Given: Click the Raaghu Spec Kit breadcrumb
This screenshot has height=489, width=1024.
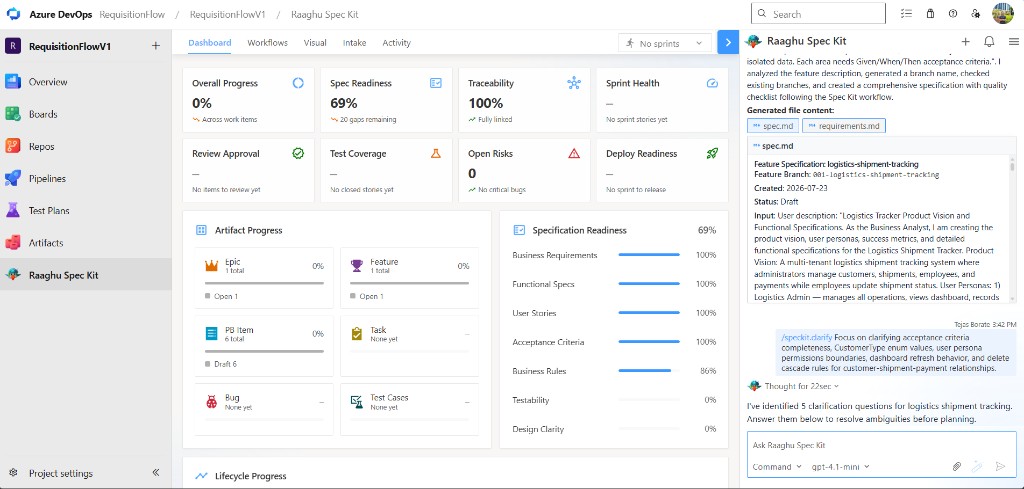Looking at the screenshot, I should pyautogui.click(x=325, y=14).
